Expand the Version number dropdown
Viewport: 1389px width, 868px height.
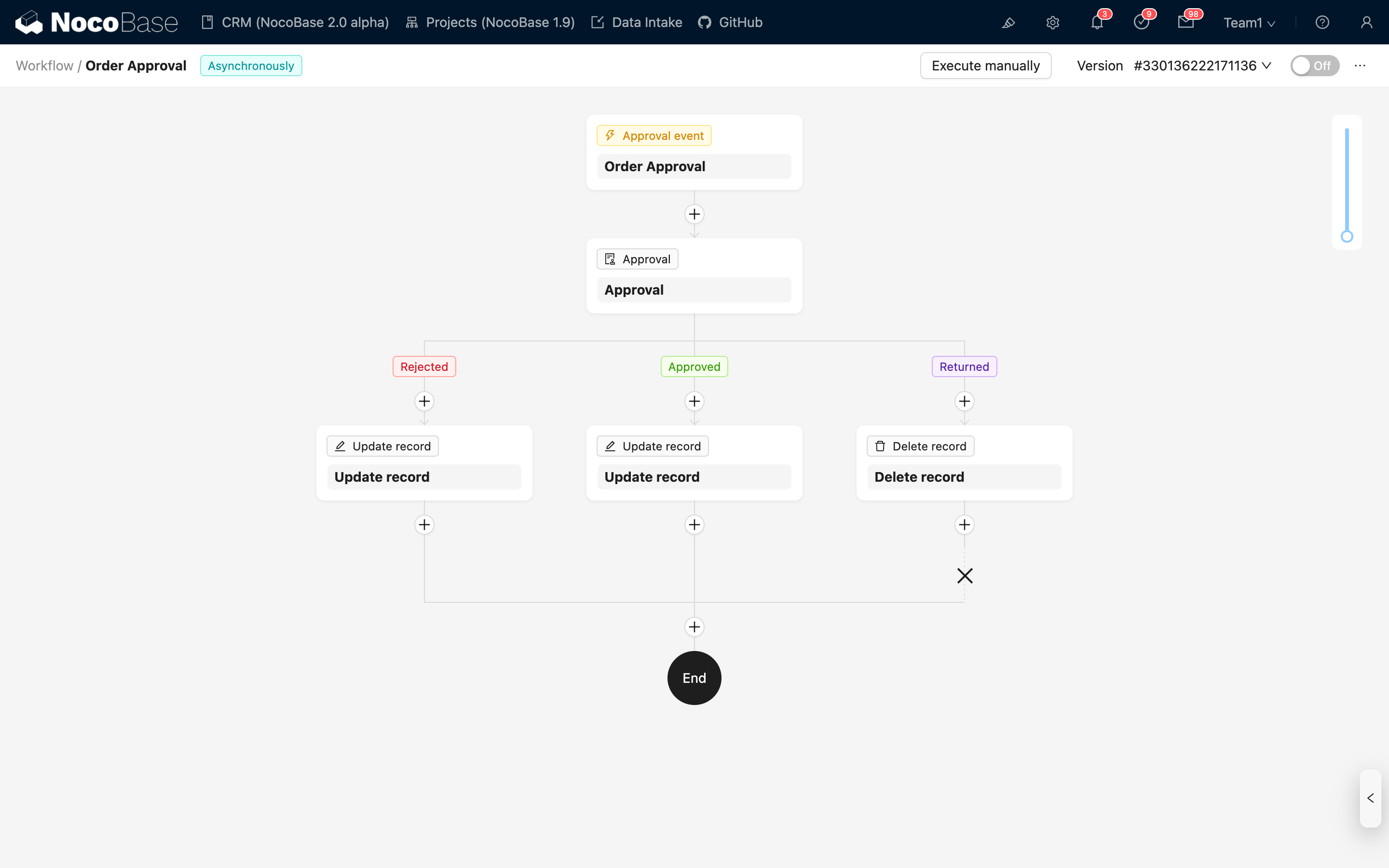pyautogui.click(x=1202, y=66)
